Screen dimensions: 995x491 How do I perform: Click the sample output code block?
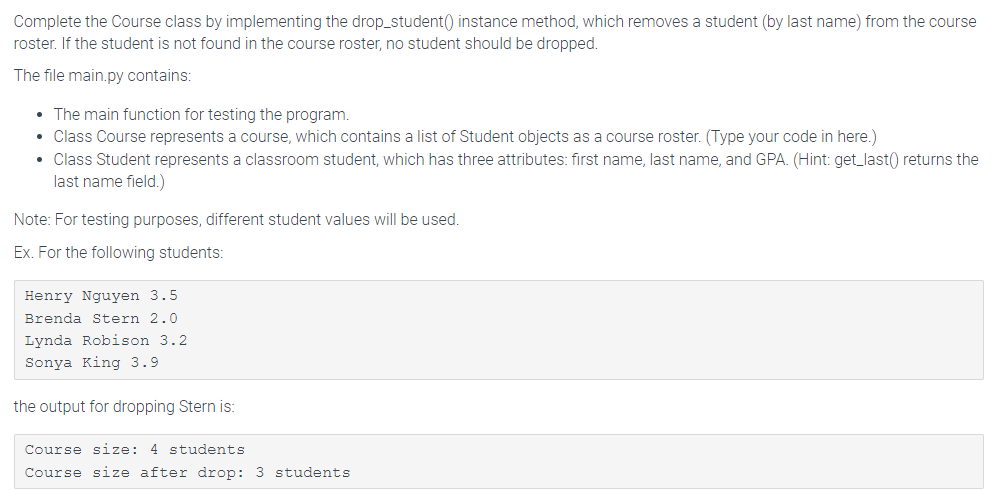499,461
